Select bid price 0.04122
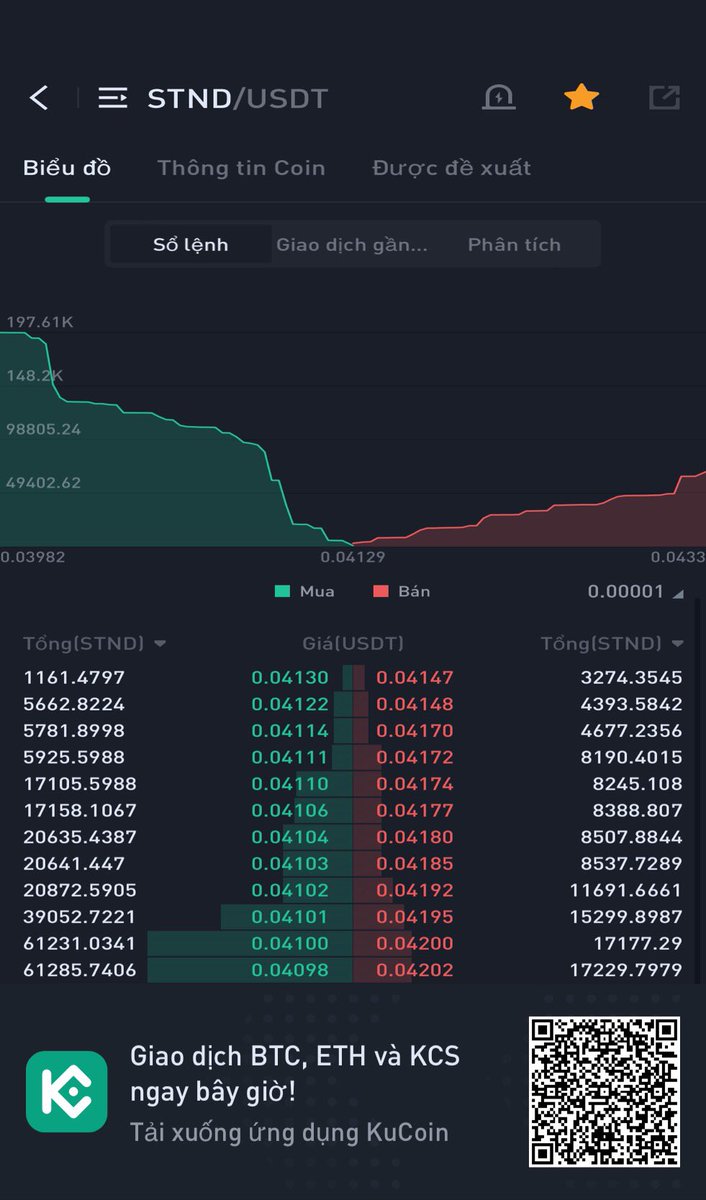 coord(290,704)
